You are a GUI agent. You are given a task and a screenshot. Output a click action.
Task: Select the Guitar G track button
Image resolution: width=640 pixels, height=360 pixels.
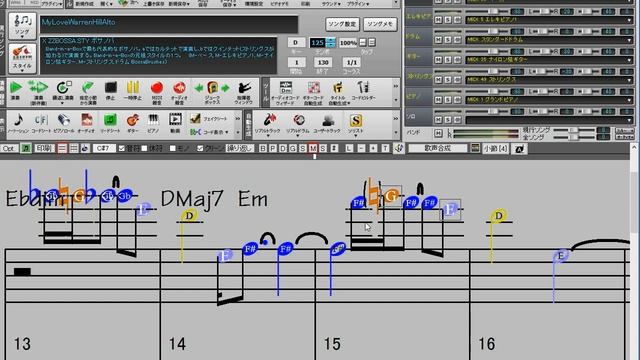tap(292, 149)
